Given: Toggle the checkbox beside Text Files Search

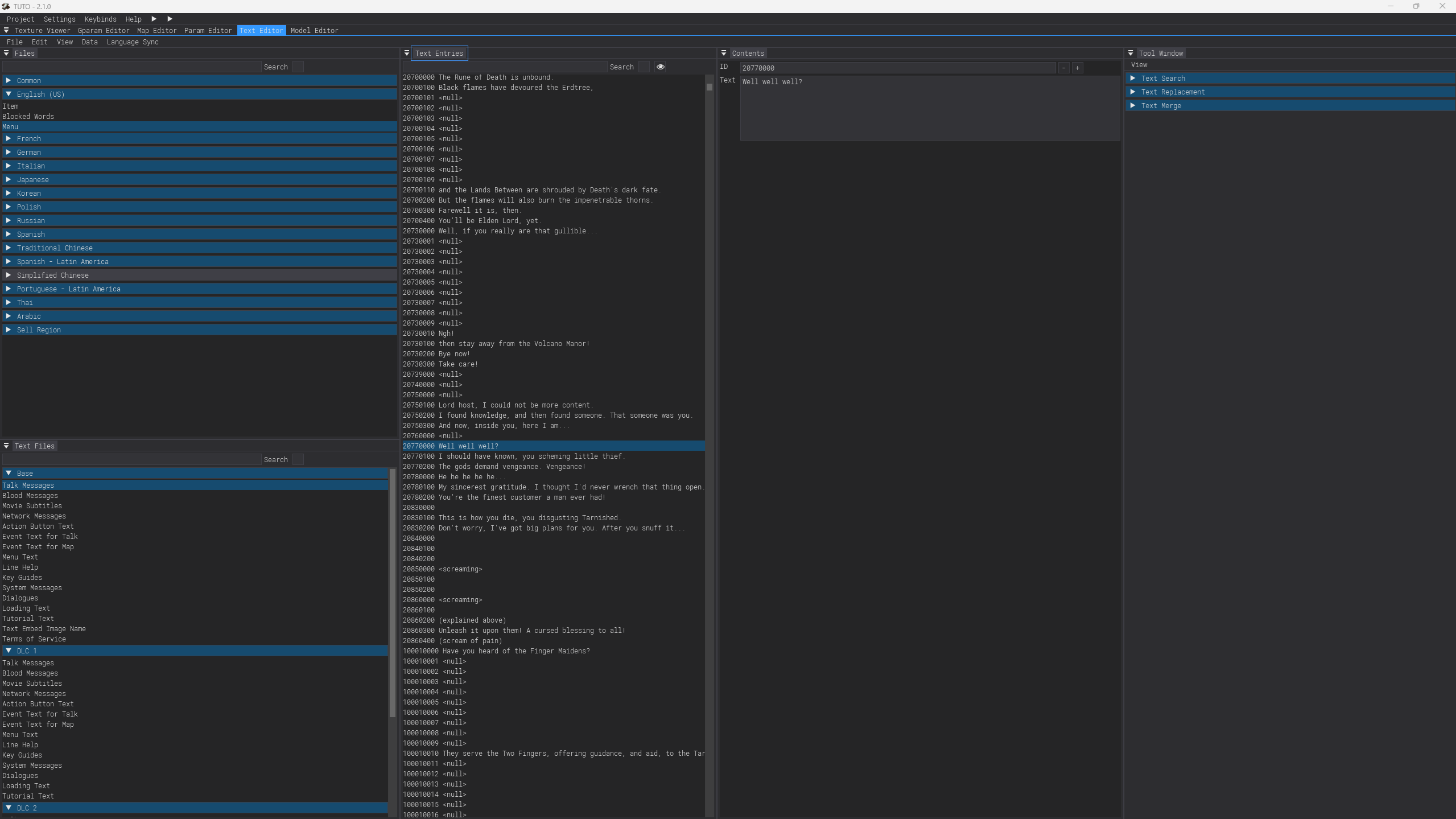Looking at the screenshot, I should [x=298, y=460].
